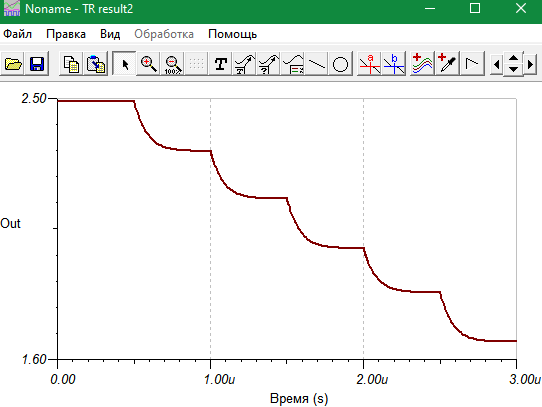
Task: Enable cursor a
Action: coord(370,64)
